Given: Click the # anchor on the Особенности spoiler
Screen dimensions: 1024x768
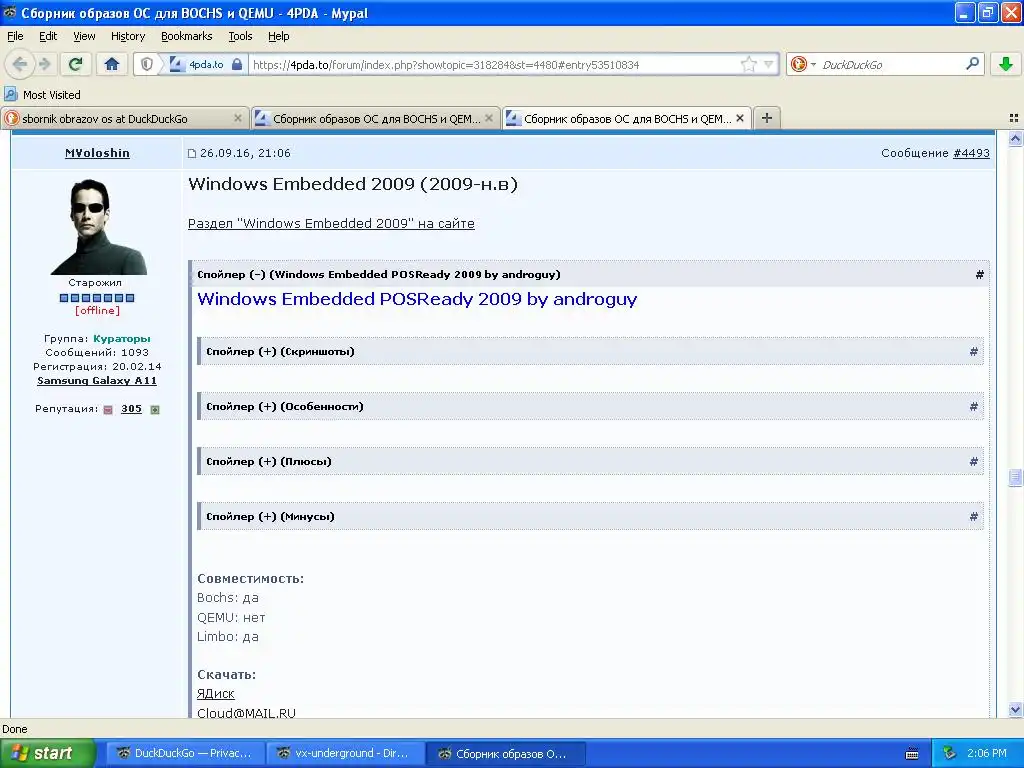Looking at the screenshot, I should 974,407.
